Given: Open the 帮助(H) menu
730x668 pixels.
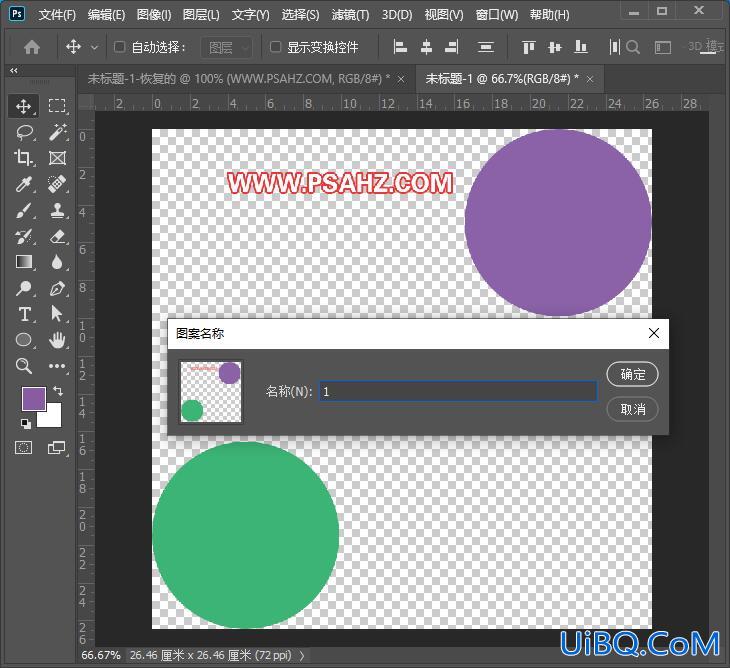Looking at the screenshot, I should (549, 15).
